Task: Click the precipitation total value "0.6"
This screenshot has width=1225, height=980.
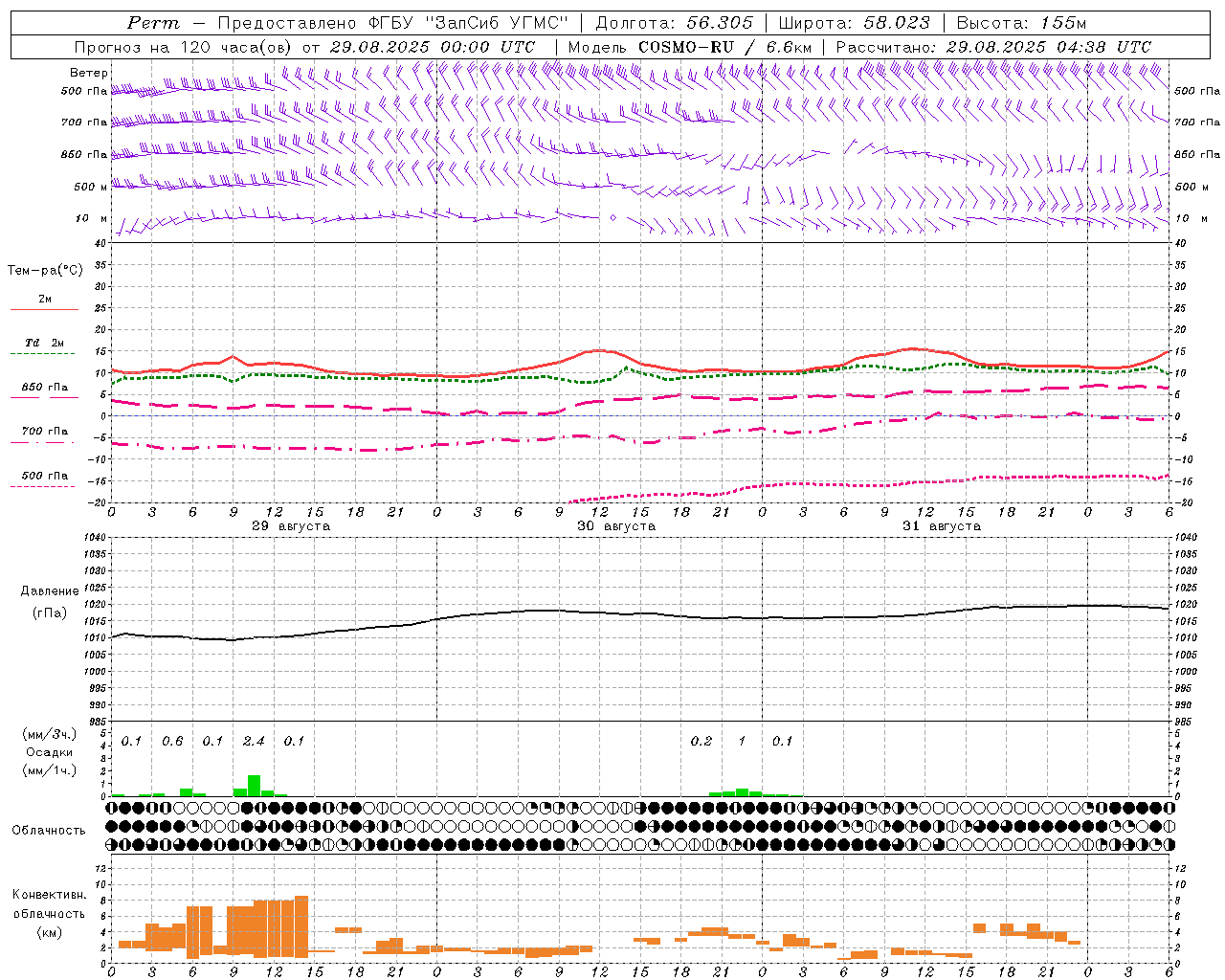Action: 172,741
